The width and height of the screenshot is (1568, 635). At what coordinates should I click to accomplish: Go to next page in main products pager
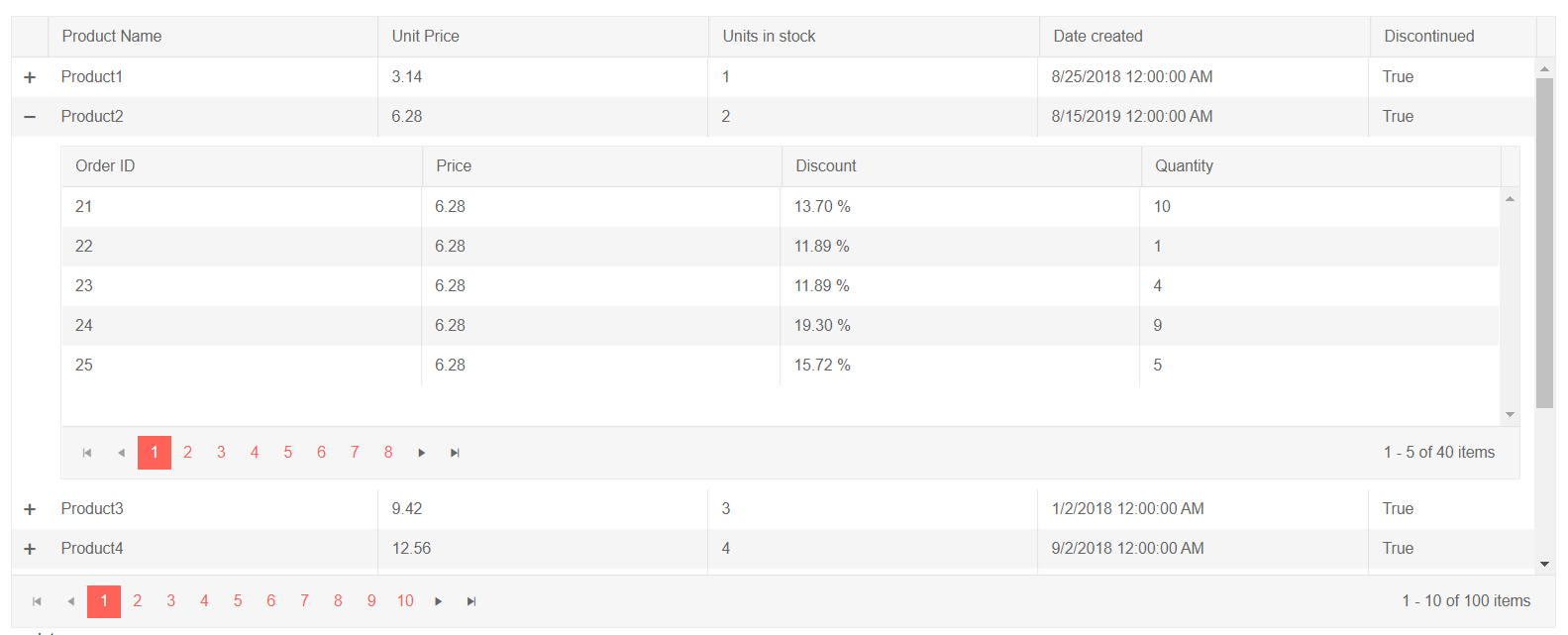[x=439, y=601]
